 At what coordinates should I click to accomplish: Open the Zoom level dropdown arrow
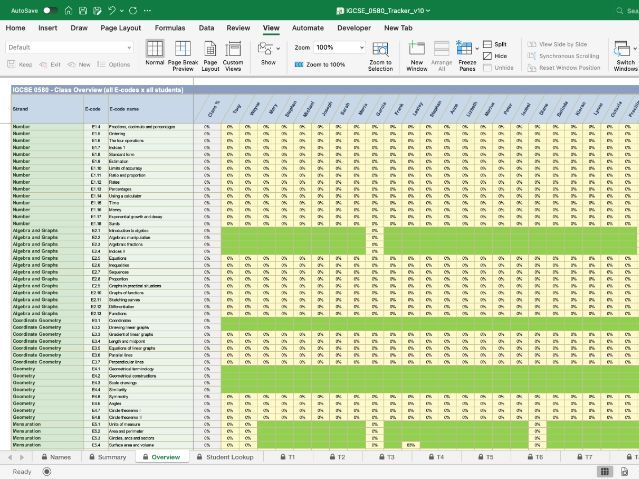(x=361, y=48)
